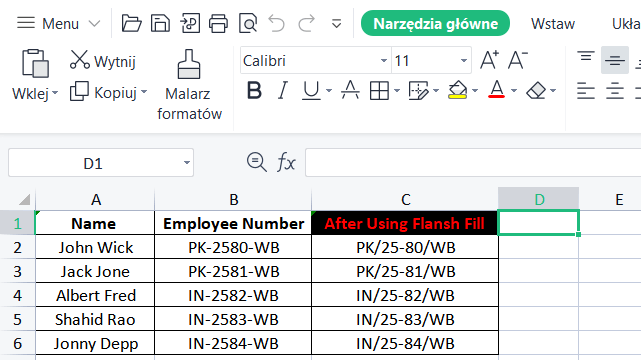Click the Name Box showing D1

coord(93,163)
